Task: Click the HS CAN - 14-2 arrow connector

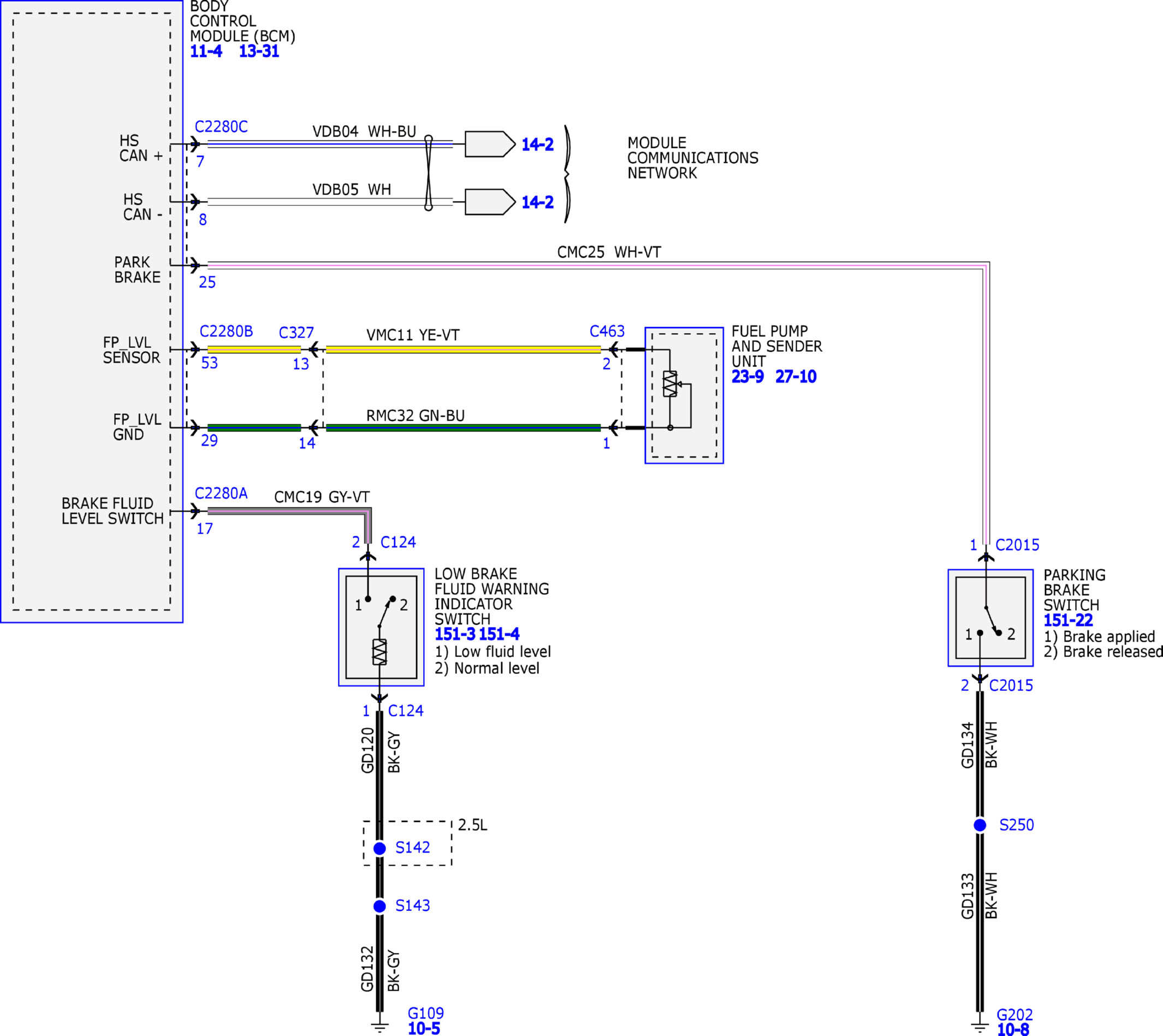Action: pyautogui.click(x=490, y=202)
